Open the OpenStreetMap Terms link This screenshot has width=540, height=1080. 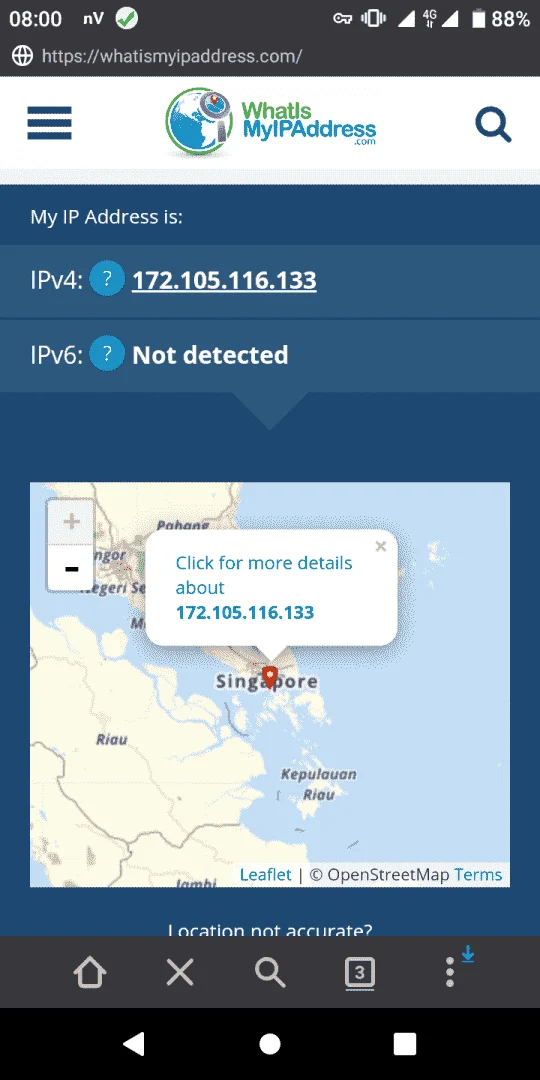pyautogui.click(x=478, y=875)
